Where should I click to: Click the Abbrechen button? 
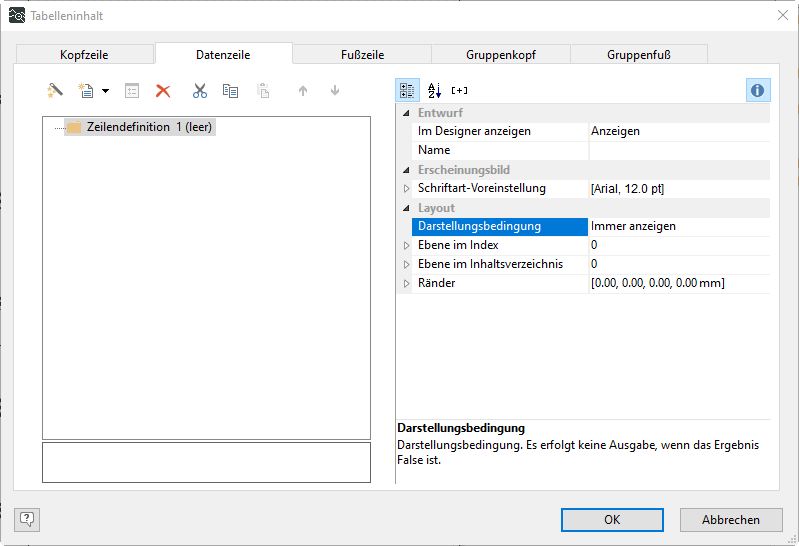tap(730, 520)
